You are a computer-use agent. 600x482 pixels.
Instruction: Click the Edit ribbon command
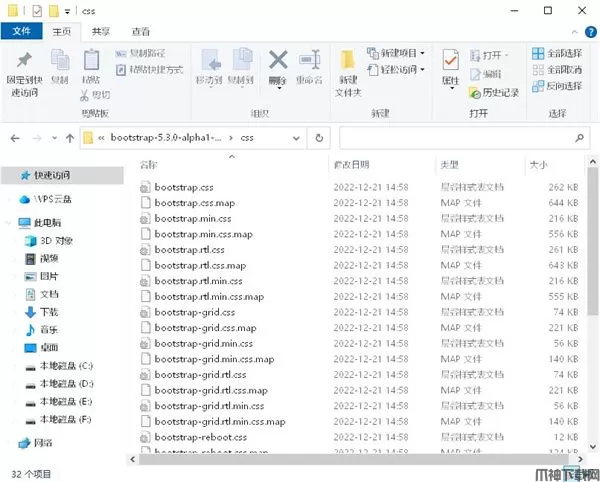click(x=486, y=74)
